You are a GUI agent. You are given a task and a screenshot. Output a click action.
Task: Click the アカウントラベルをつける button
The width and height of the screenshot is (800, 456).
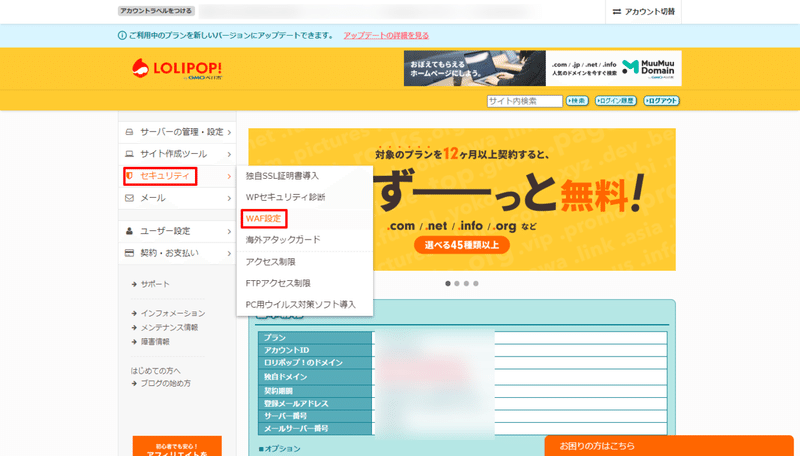pyautogui.click(x=156, y=11)
